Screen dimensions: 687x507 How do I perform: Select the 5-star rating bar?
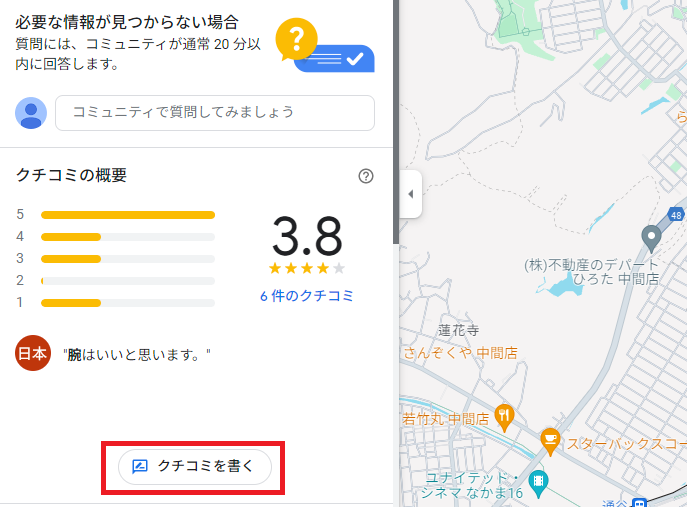128,215
